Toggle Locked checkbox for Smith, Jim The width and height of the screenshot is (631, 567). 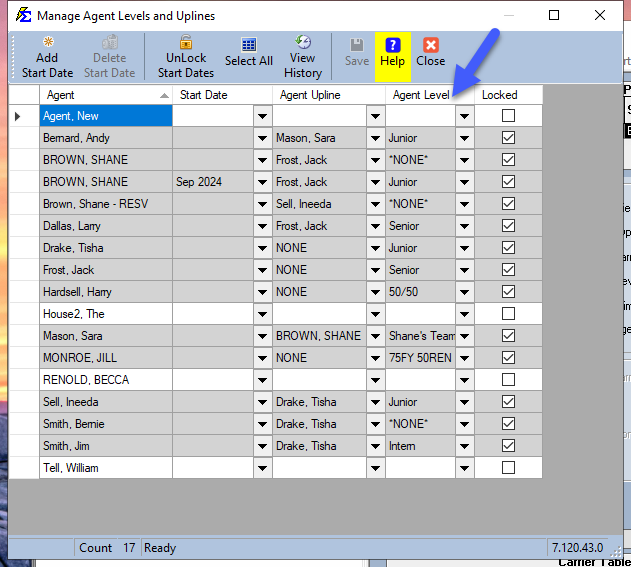coord(508,445)
